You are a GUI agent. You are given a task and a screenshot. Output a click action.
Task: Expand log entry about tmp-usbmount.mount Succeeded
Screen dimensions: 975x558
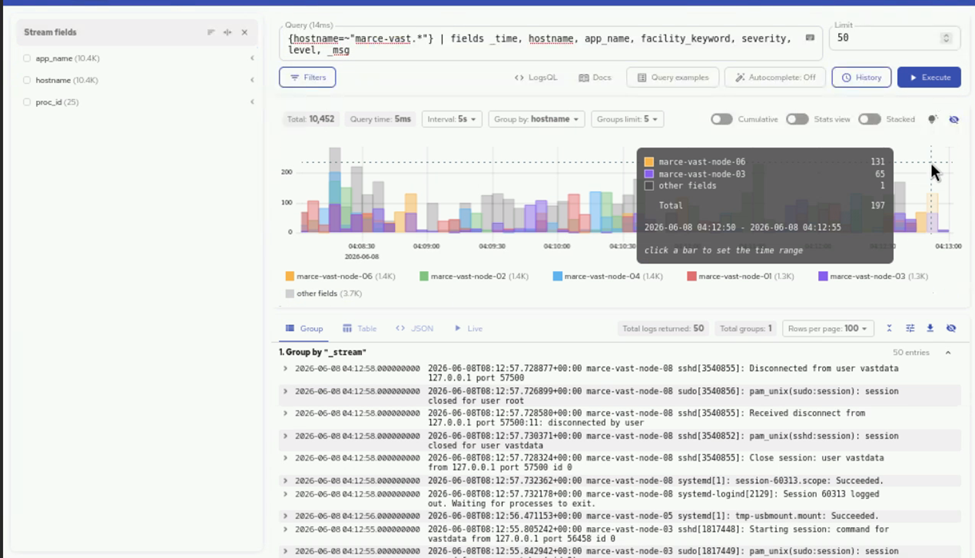point(285,516)
